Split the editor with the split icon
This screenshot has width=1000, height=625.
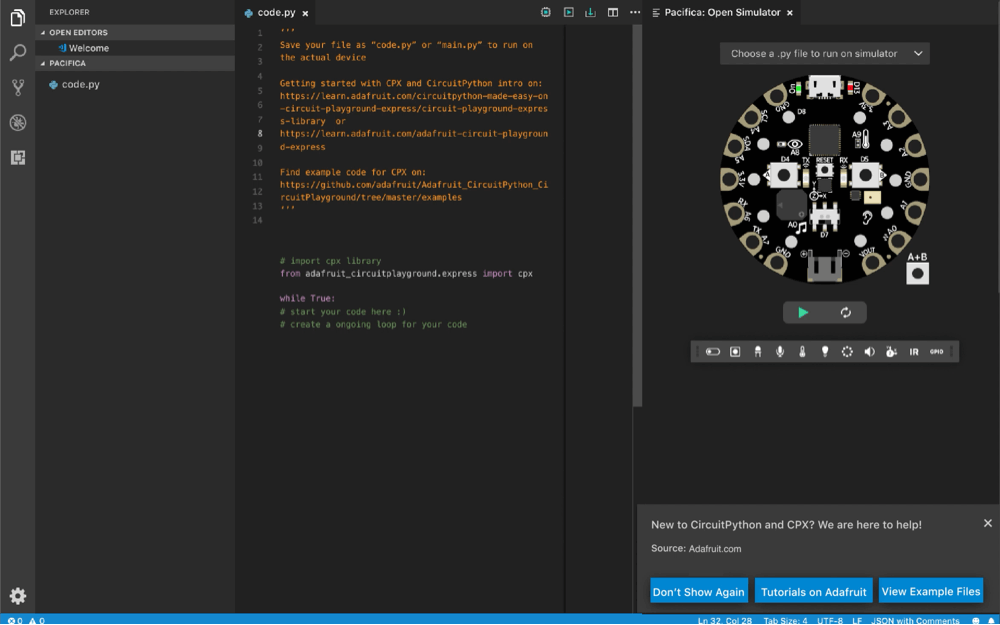613,12
